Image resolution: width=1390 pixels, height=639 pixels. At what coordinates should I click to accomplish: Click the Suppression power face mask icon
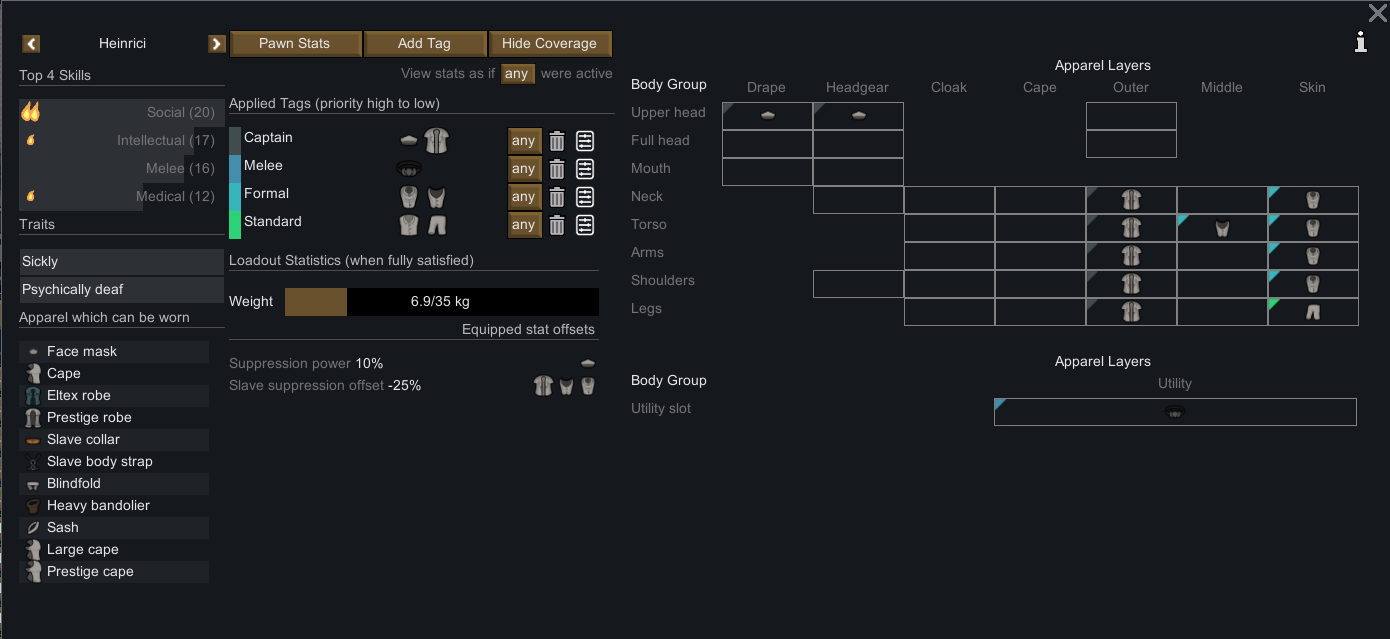click(588, 363)
